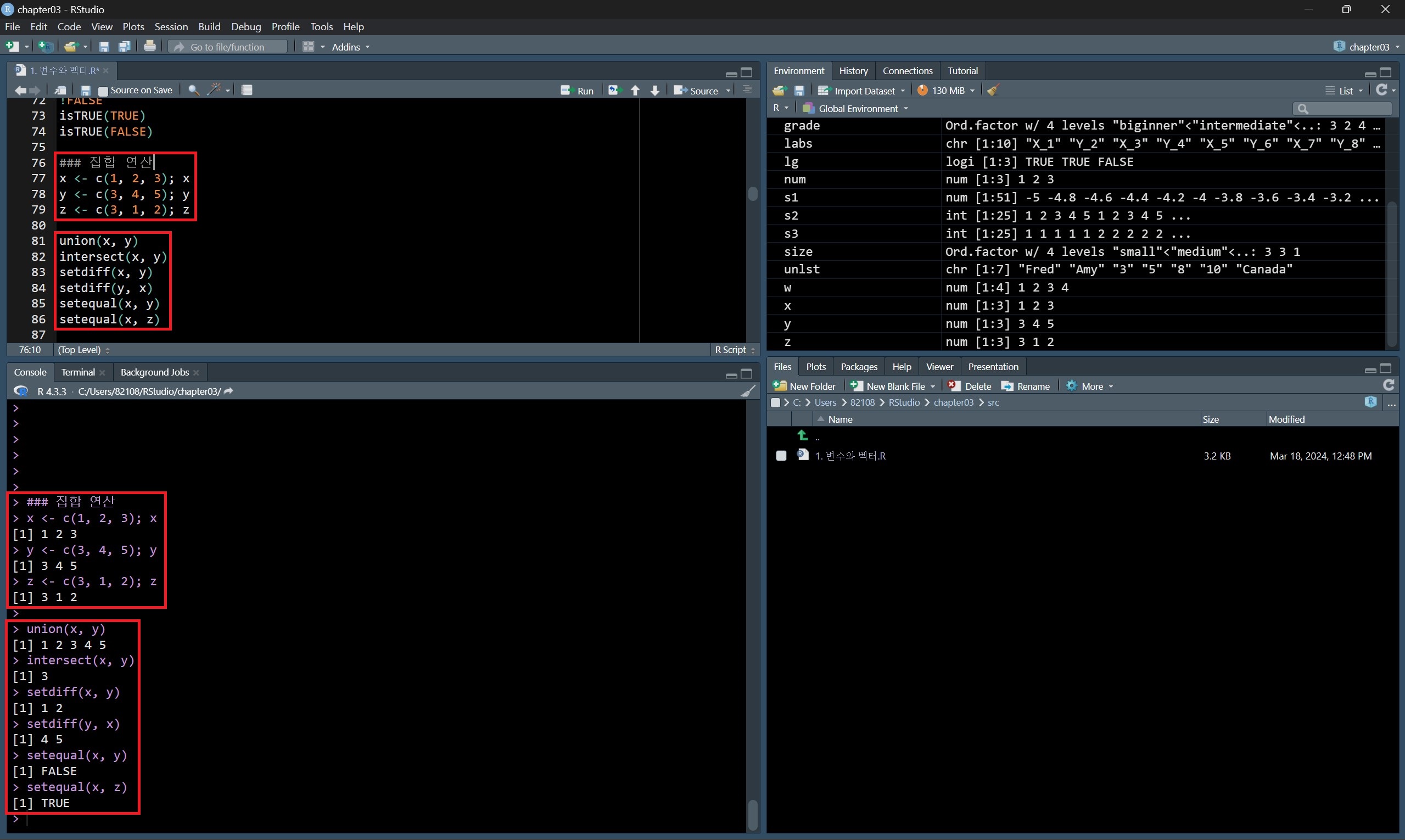Image resolution: width=1405 pixels, height=840 pixels.
Task: Click the re-run previous code region icon
Action: tap(615, 91)
